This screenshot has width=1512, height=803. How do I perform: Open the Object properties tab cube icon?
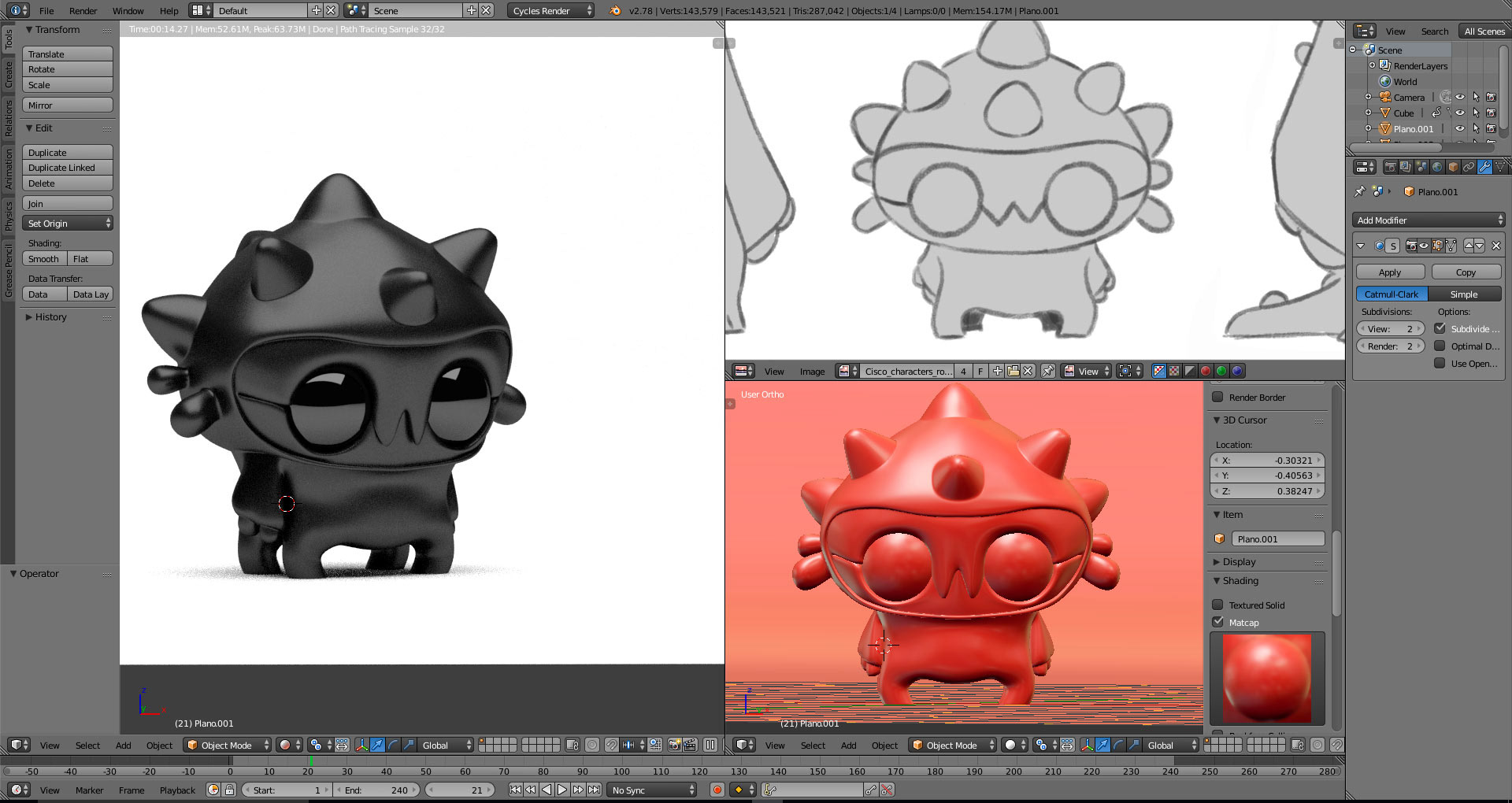click(x=1453, y=167)
